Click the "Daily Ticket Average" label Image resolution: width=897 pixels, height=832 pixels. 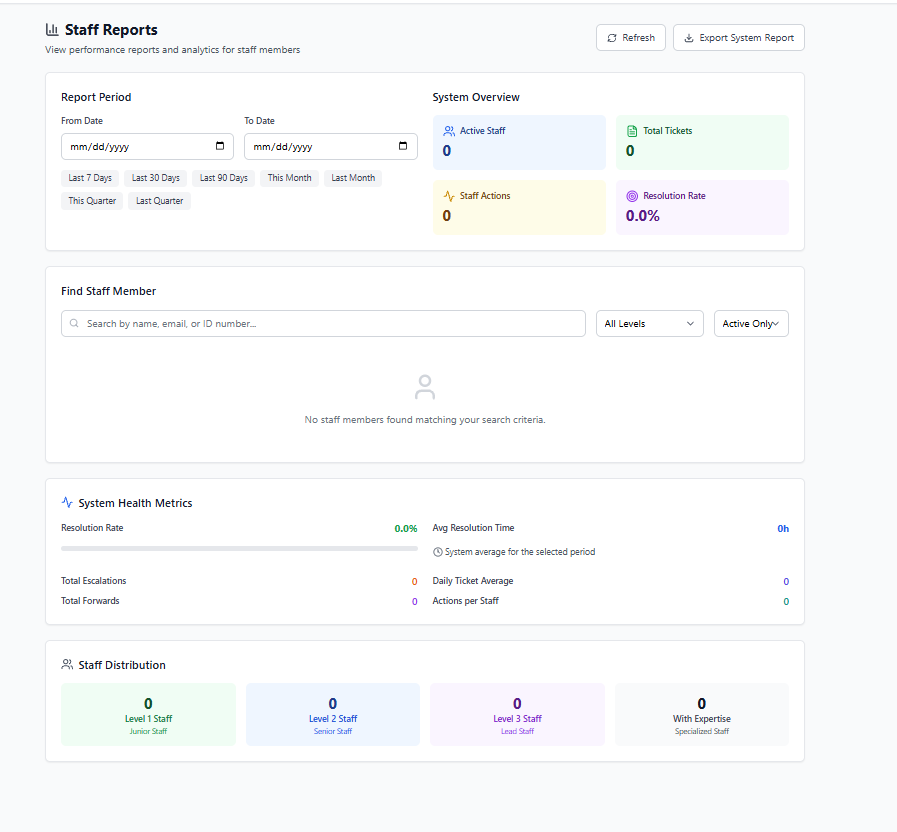point(473,581)
